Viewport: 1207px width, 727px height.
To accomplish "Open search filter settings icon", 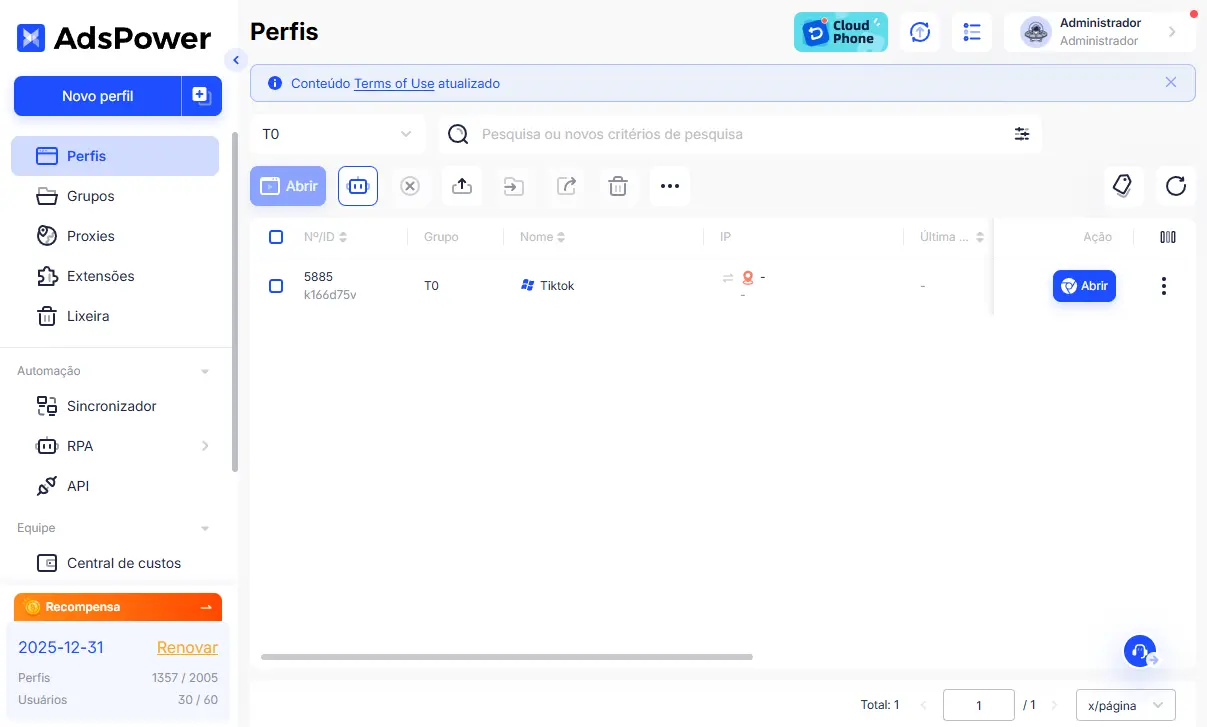I will [x=1021, y=134].
